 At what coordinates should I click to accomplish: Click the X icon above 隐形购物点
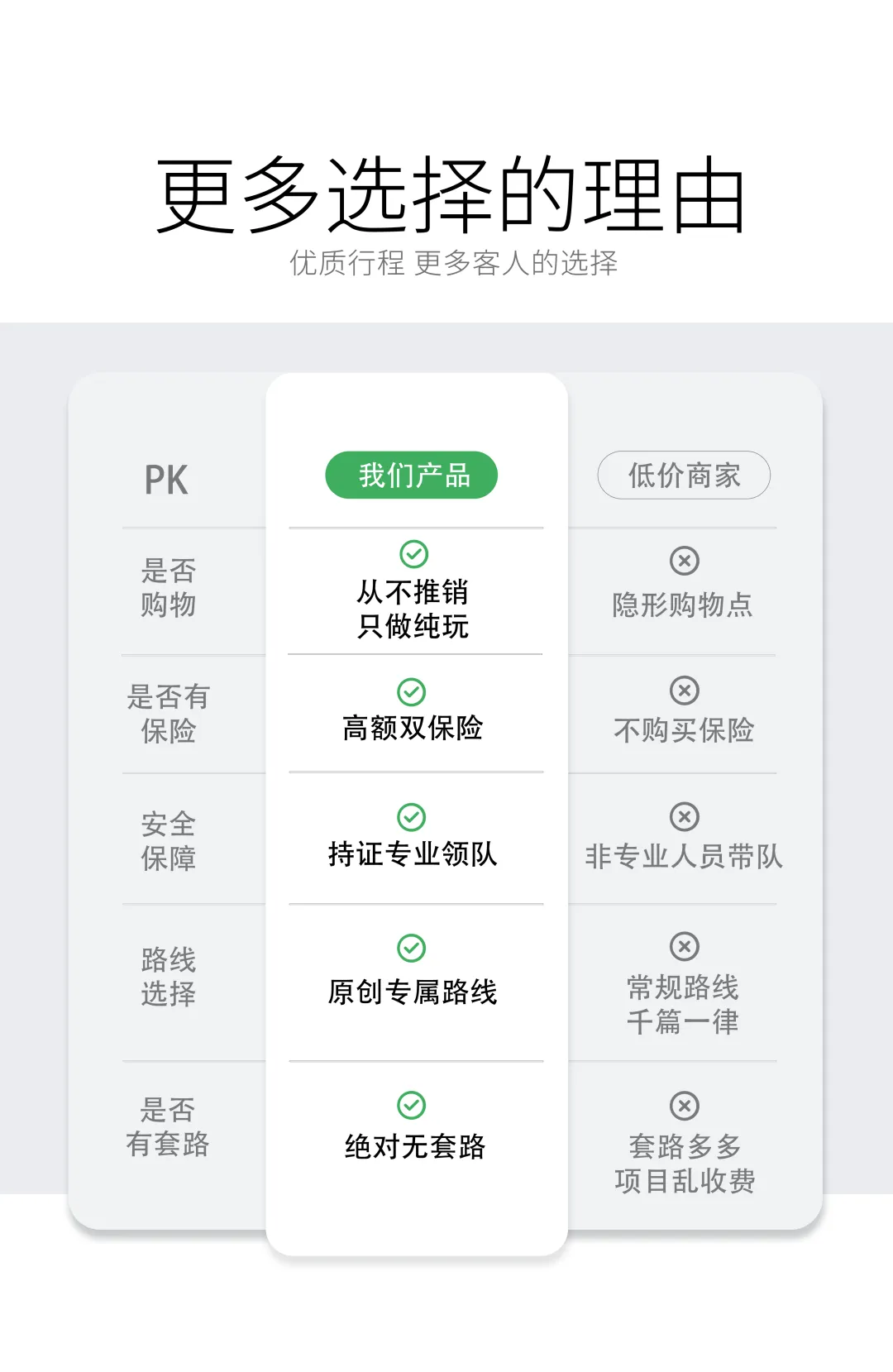(685, 561)
